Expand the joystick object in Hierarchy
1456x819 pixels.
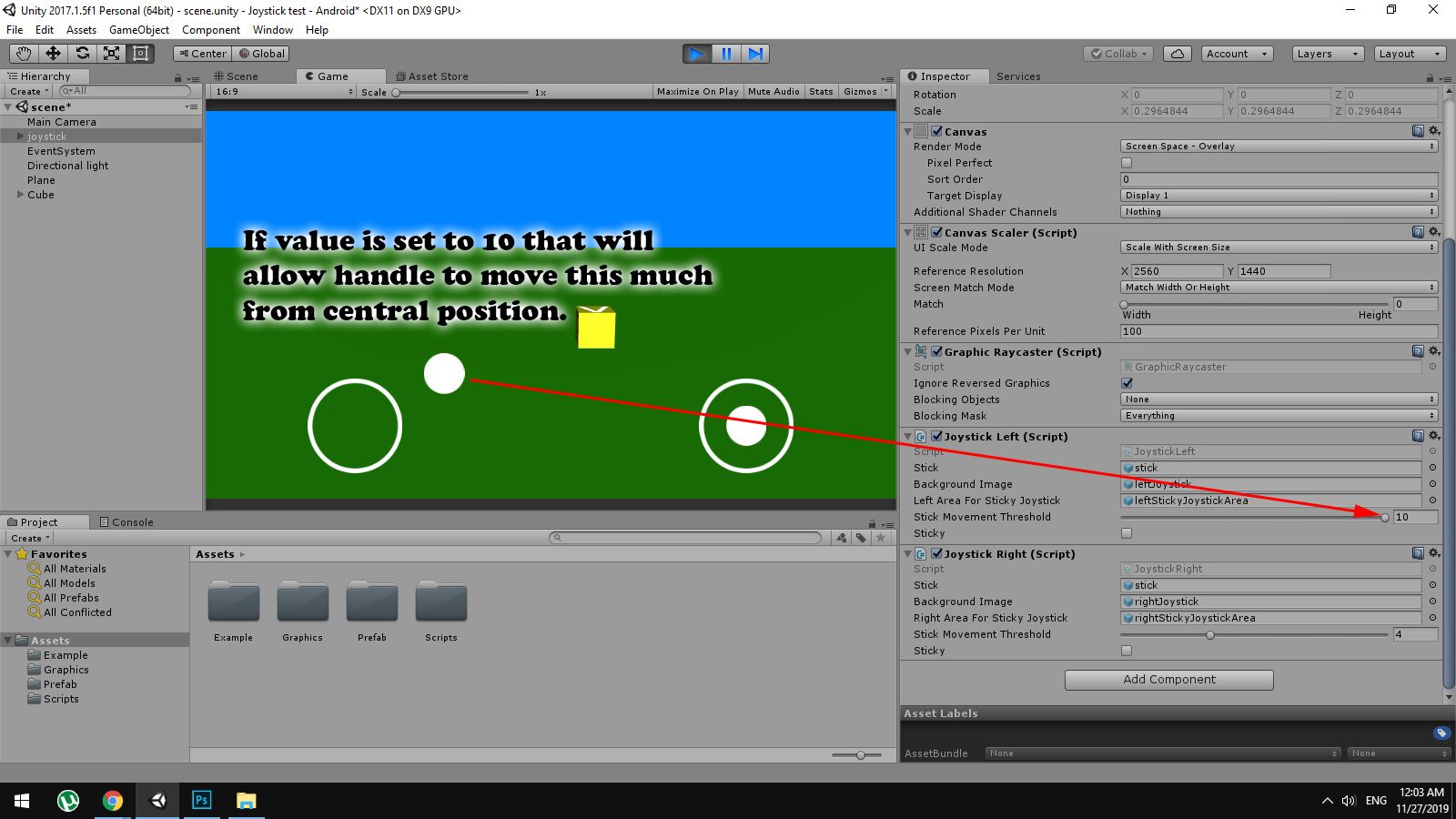click(21, 136)
